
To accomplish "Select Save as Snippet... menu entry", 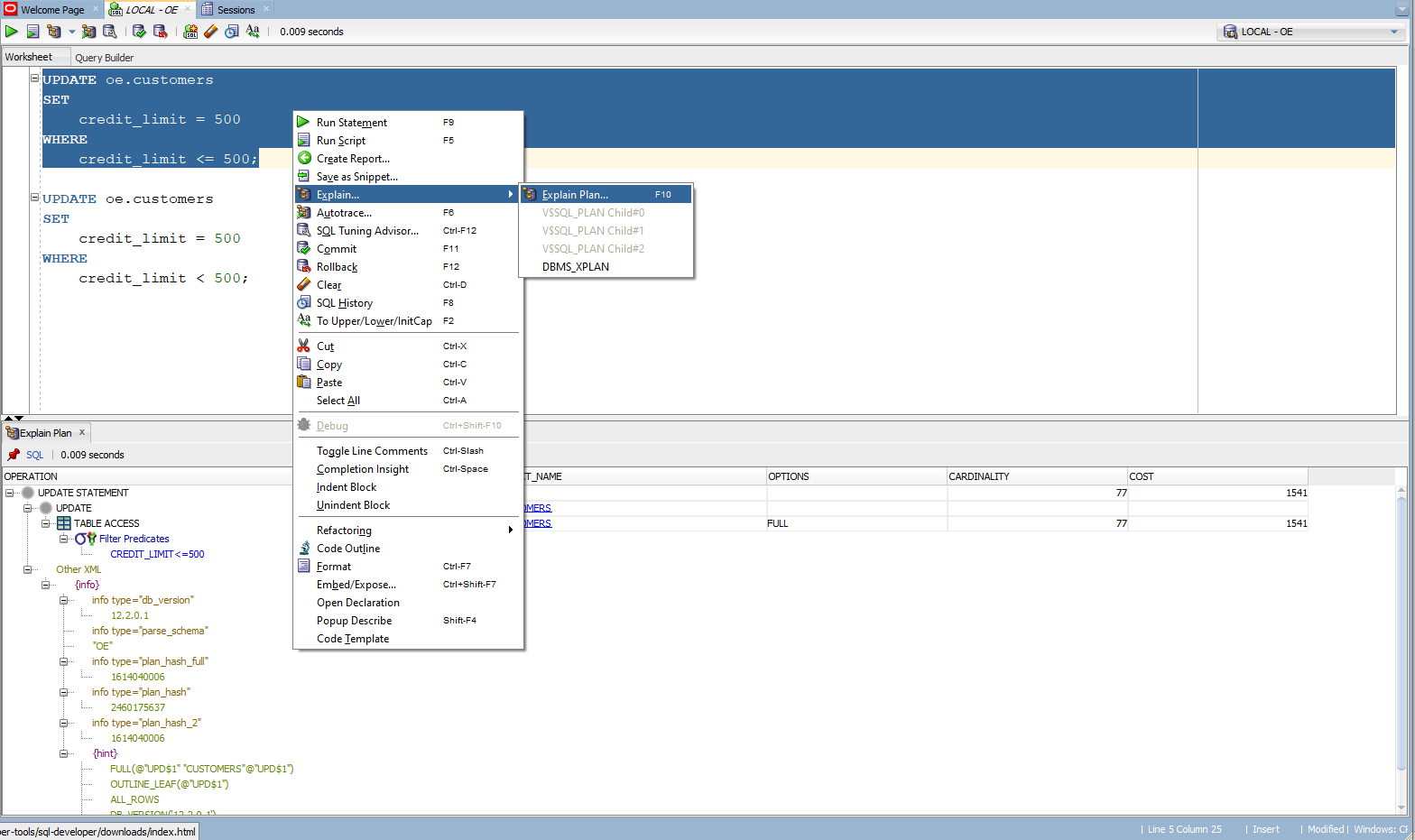I will (x=409, y=177).
